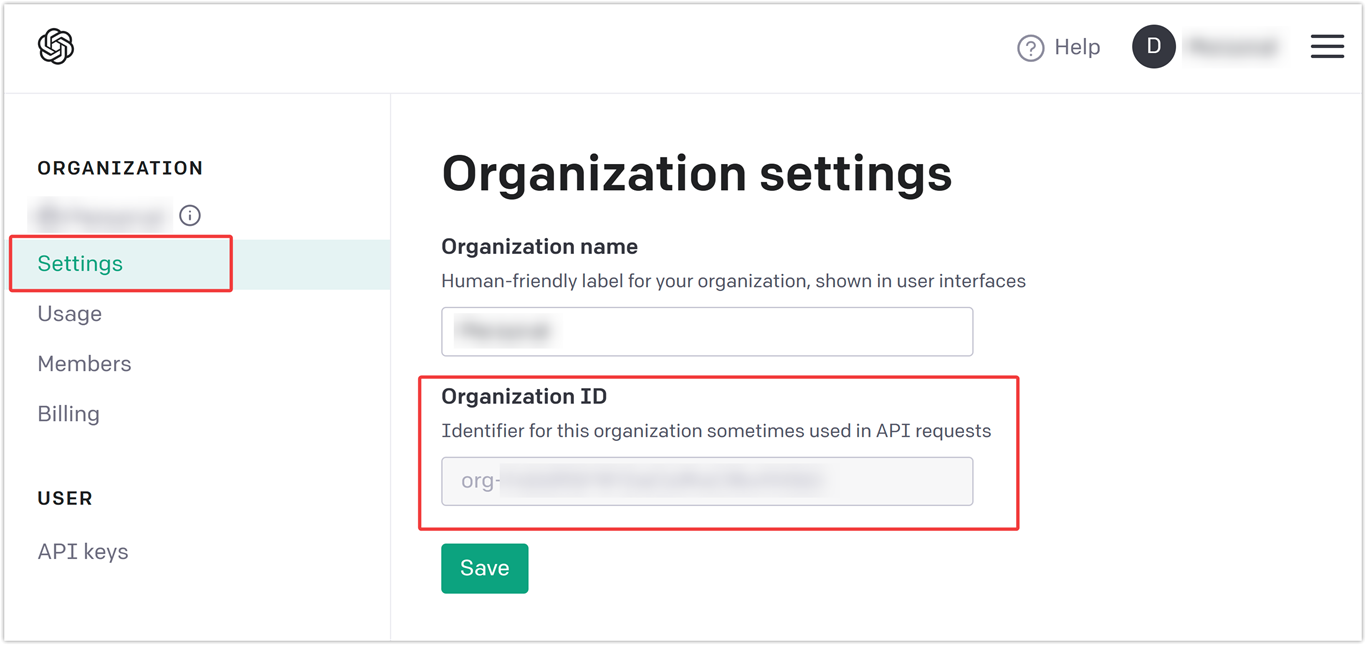
Task: Click the Organization ID field
Action: (x=707, y=481)
